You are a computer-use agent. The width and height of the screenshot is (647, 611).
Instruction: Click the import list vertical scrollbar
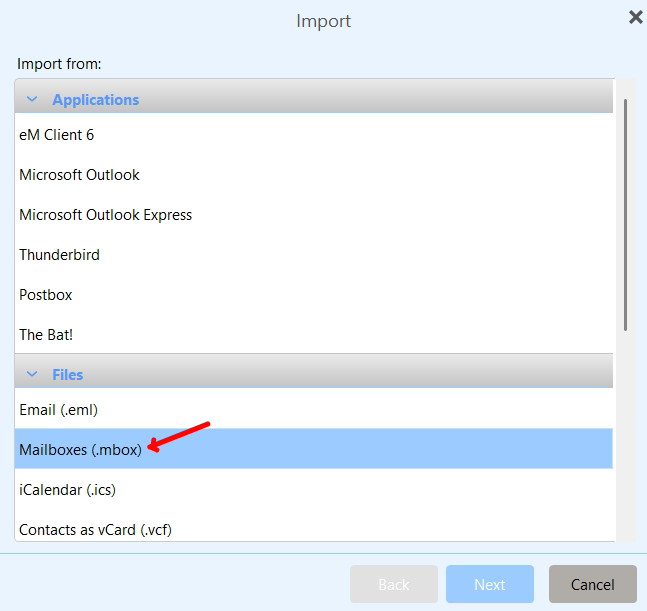point(626,215)
